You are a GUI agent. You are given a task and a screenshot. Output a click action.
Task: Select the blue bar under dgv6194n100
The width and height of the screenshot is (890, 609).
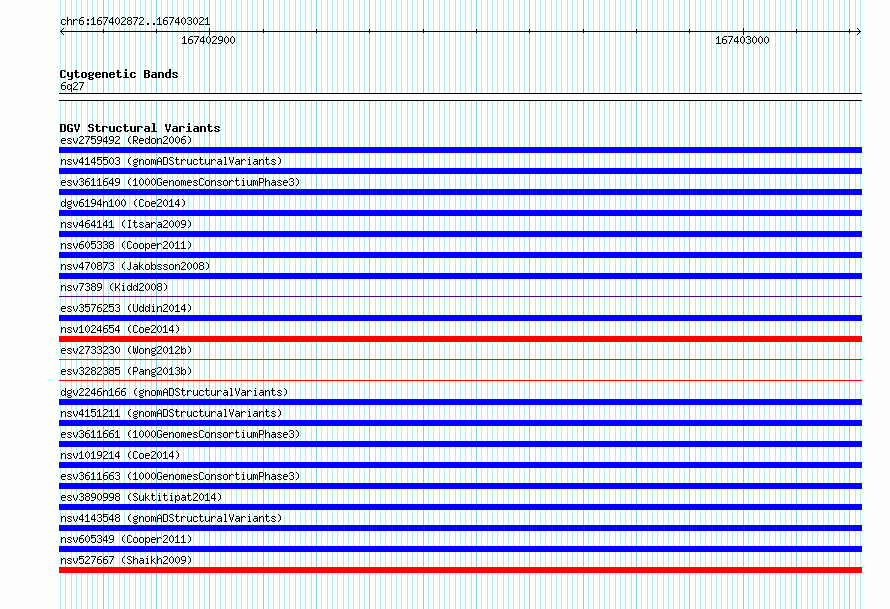[x=460, y=213]
